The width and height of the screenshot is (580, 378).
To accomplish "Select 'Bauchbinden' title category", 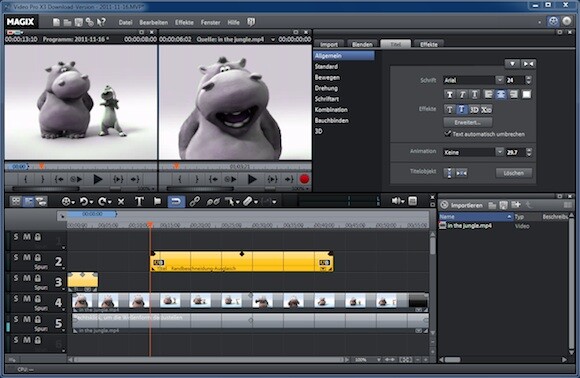I will click(x=332, y=121).
